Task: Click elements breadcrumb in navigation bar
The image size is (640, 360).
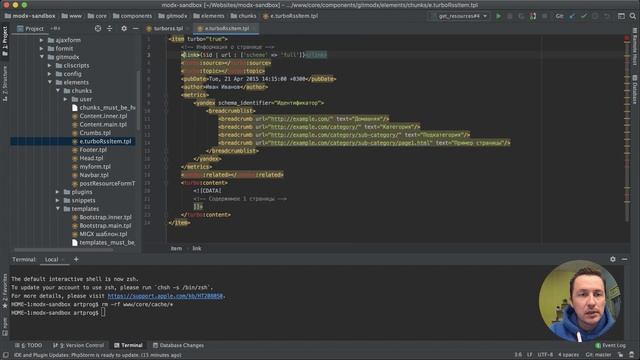Action: [209, 16]
